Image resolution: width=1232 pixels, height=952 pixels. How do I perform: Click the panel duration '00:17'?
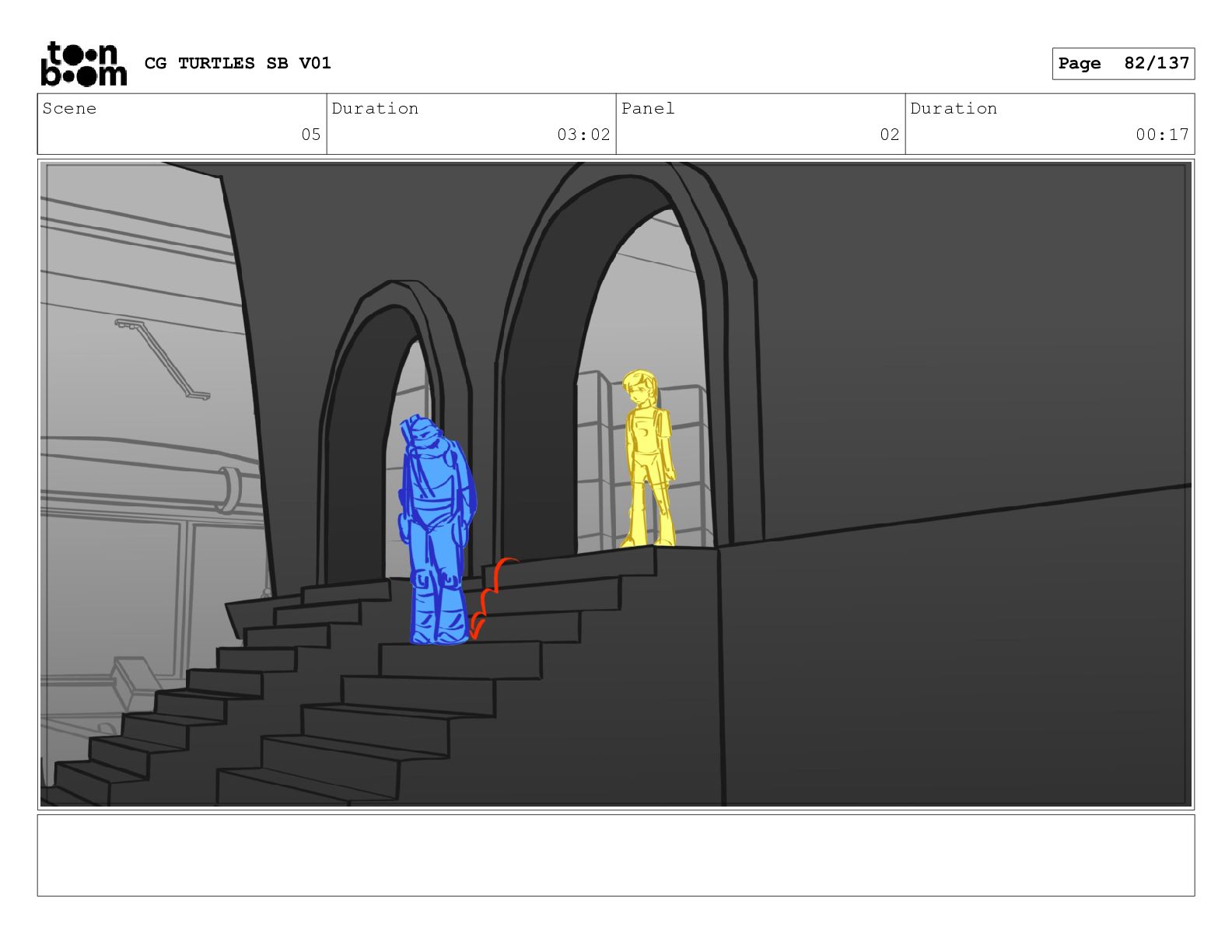tap(1162, 135)
